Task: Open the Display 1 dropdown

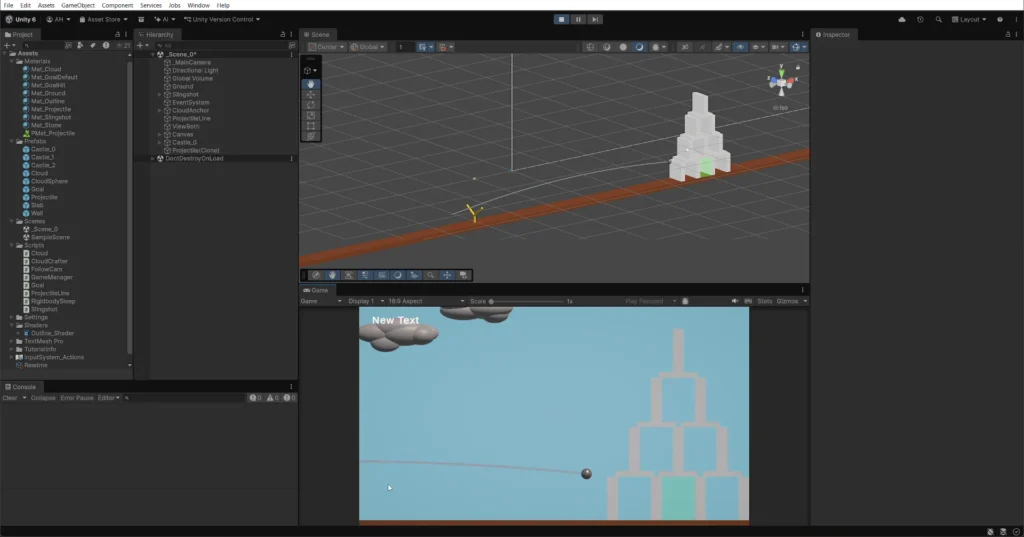Action: point(366,301)
